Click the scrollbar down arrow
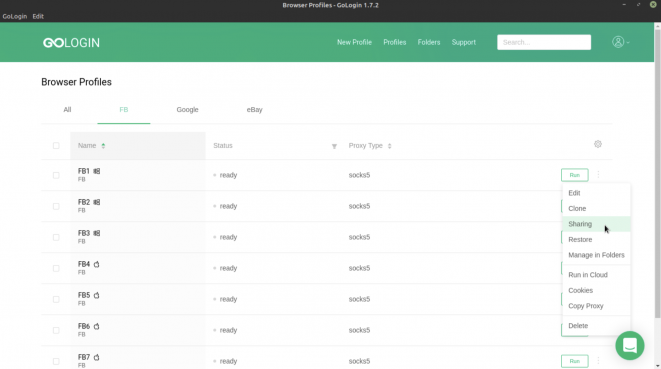661x369 pixels. 658,366
